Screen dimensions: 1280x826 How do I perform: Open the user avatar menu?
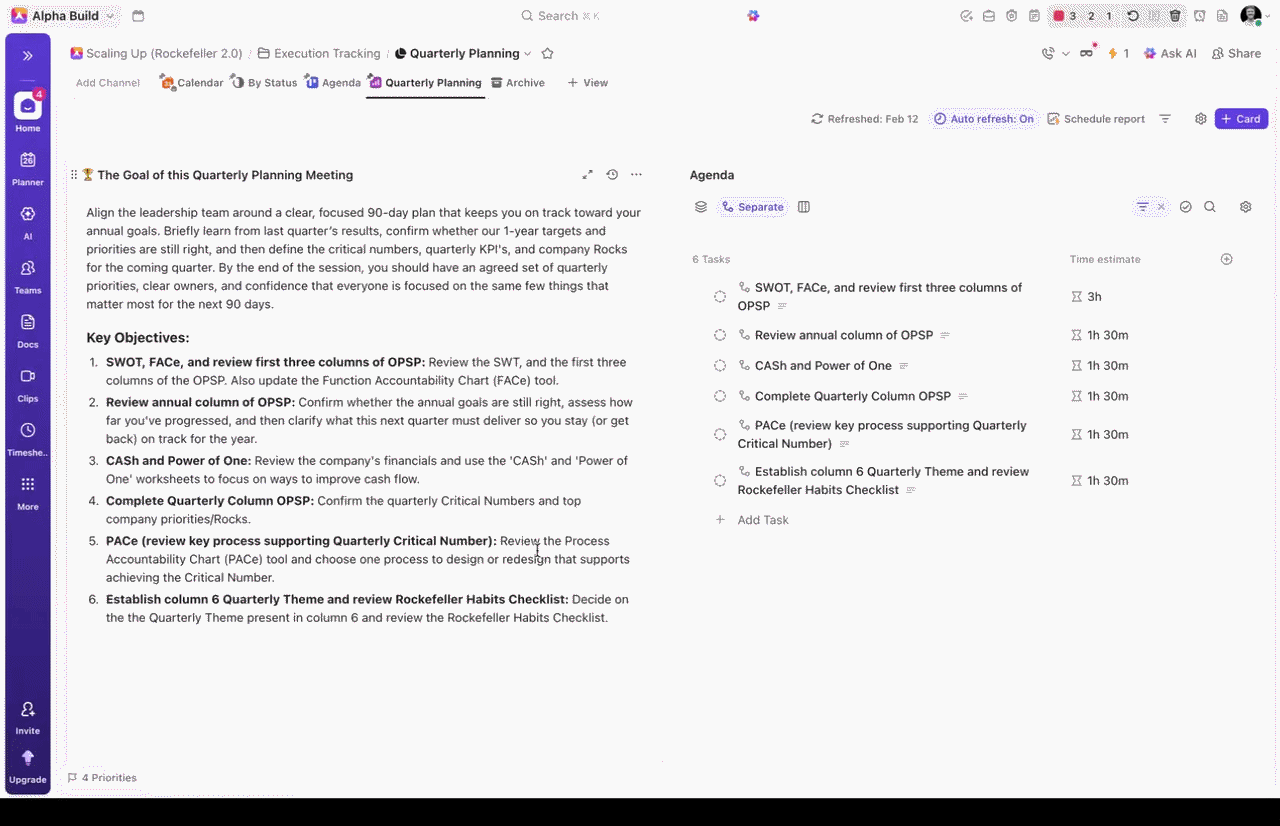tap(1251, 16)
